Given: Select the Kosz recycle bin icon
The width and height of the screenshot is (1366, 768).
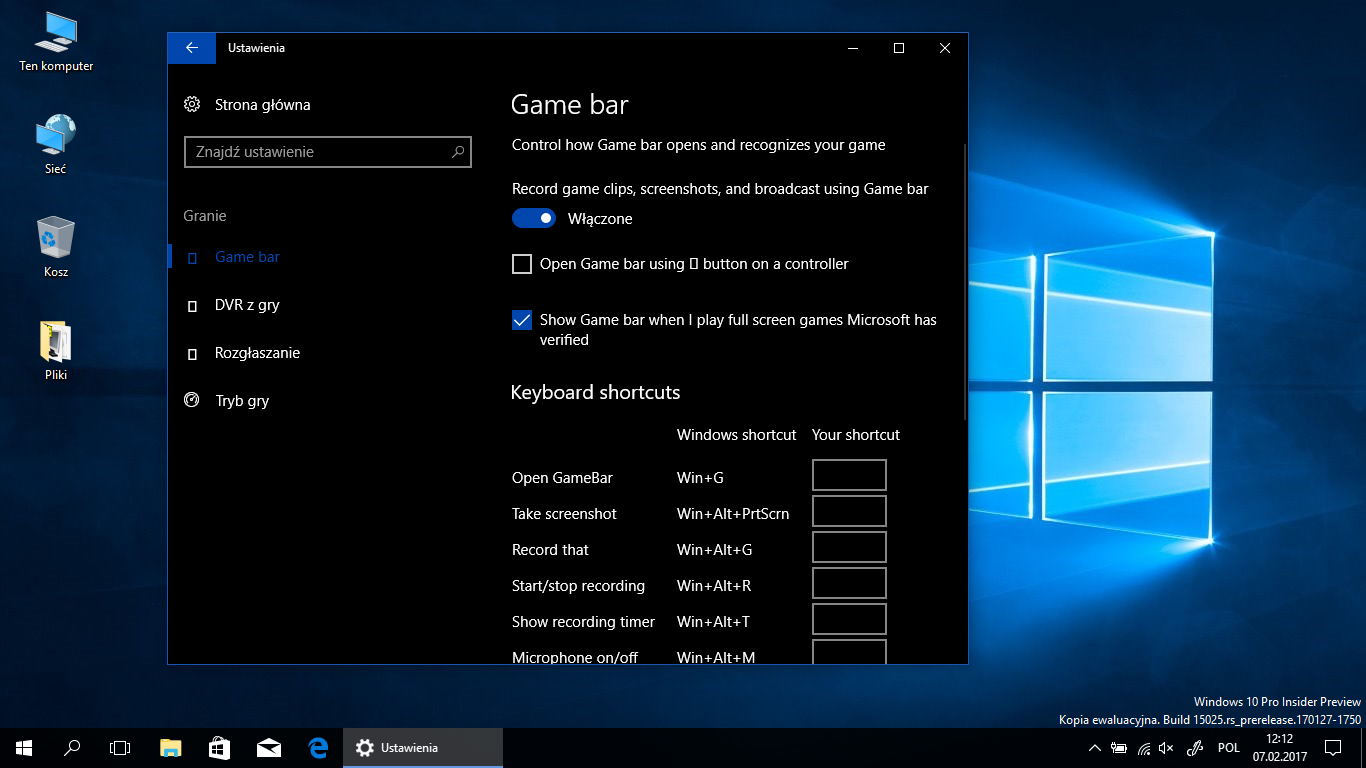Looking at the screenshot, I should tap(56, 248).
